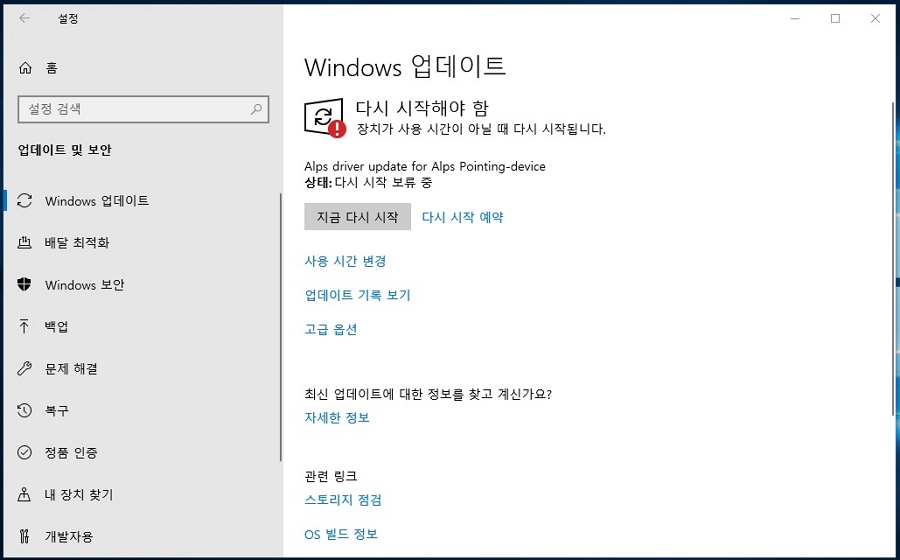
Task: Open OS 빌드 정보 link
Action: (x=341, y=534)
